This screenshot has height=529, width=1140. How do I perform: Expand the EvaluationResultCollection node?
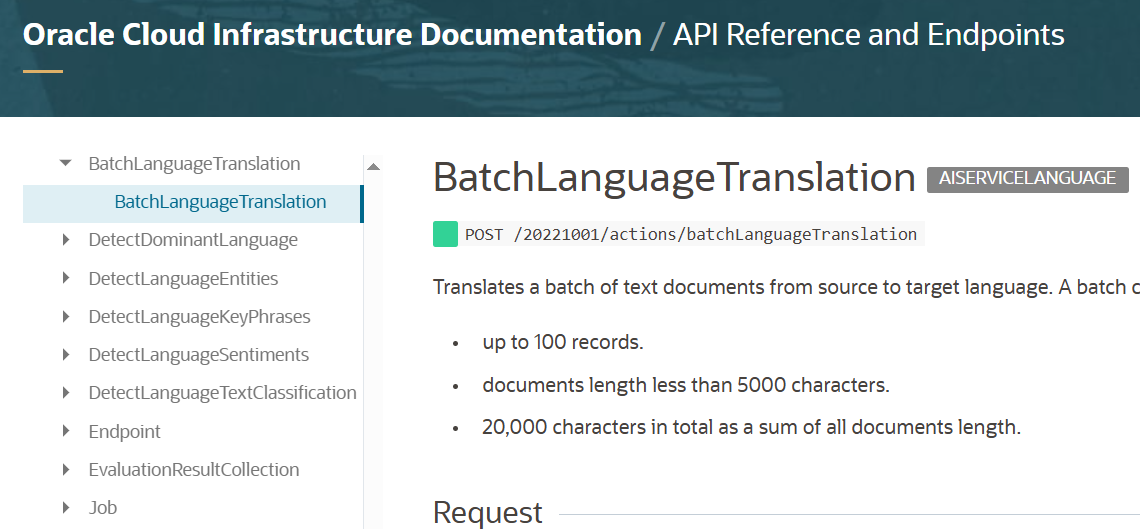[x=66, y=469]
